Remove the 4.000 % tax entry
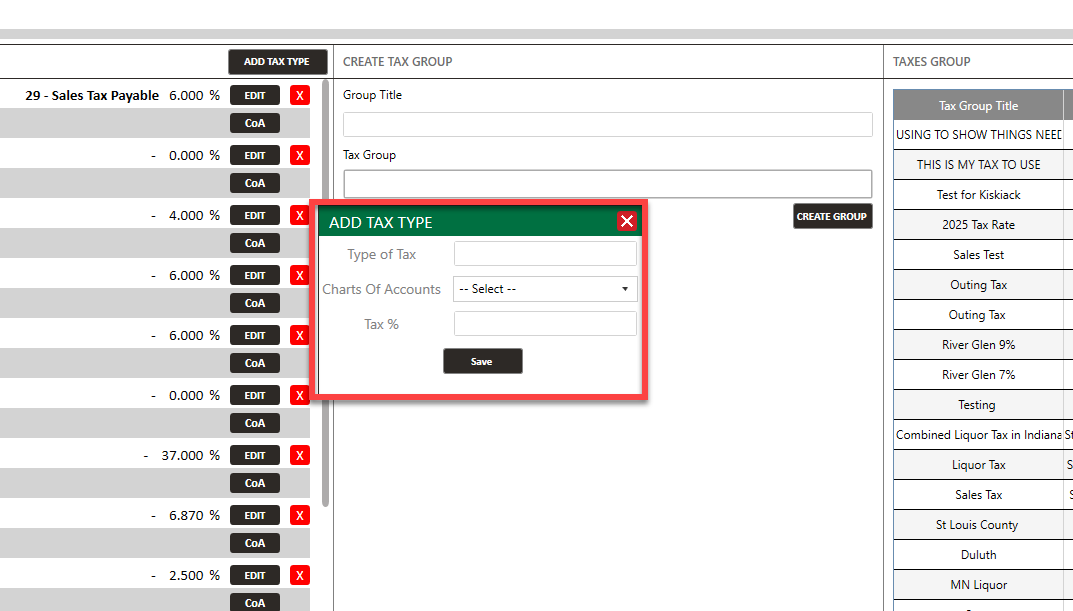 (x=300, y=215)
